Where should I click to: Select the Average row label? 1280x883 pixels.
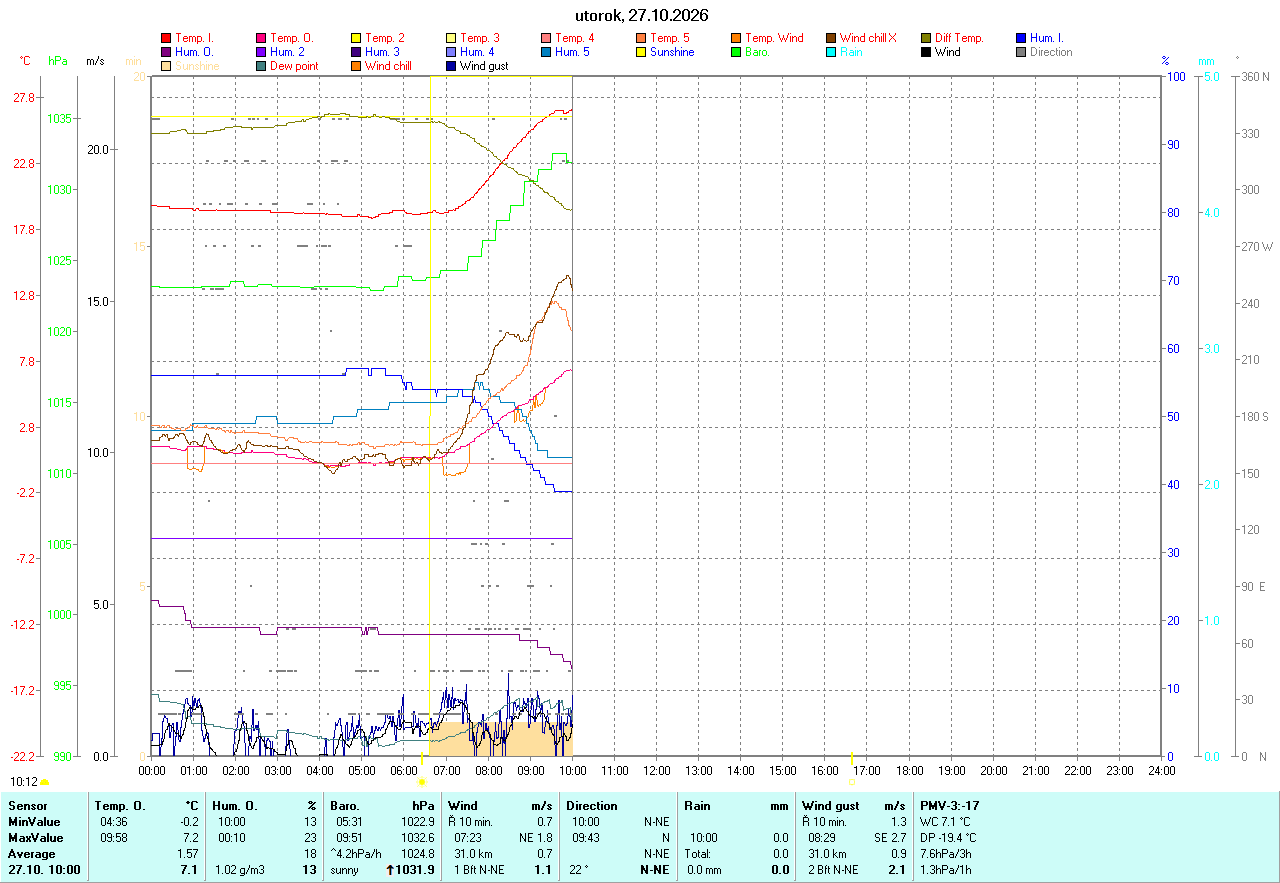click(32, 854)
